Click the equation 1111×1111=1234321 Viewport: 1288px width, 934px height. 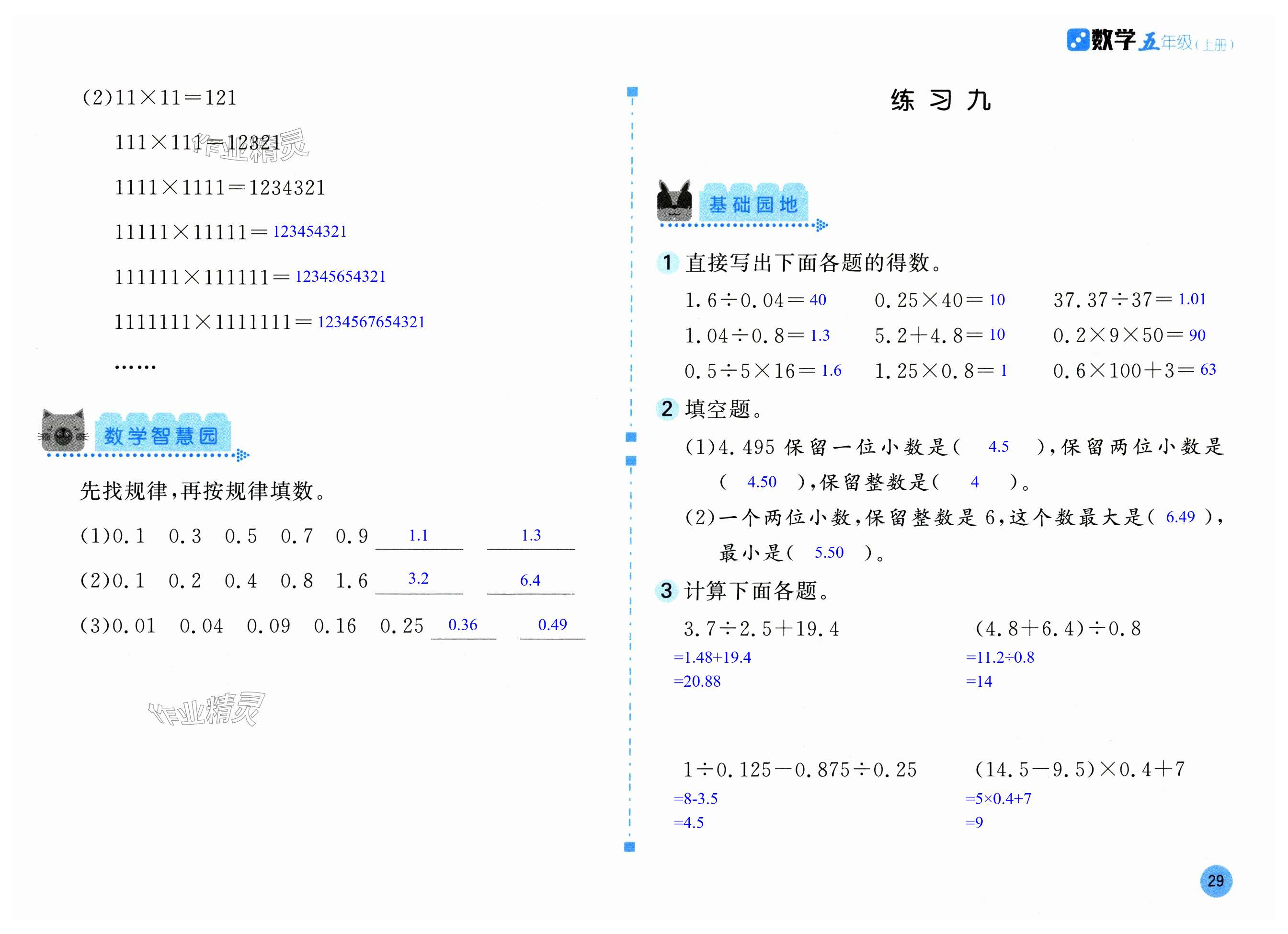220,187
